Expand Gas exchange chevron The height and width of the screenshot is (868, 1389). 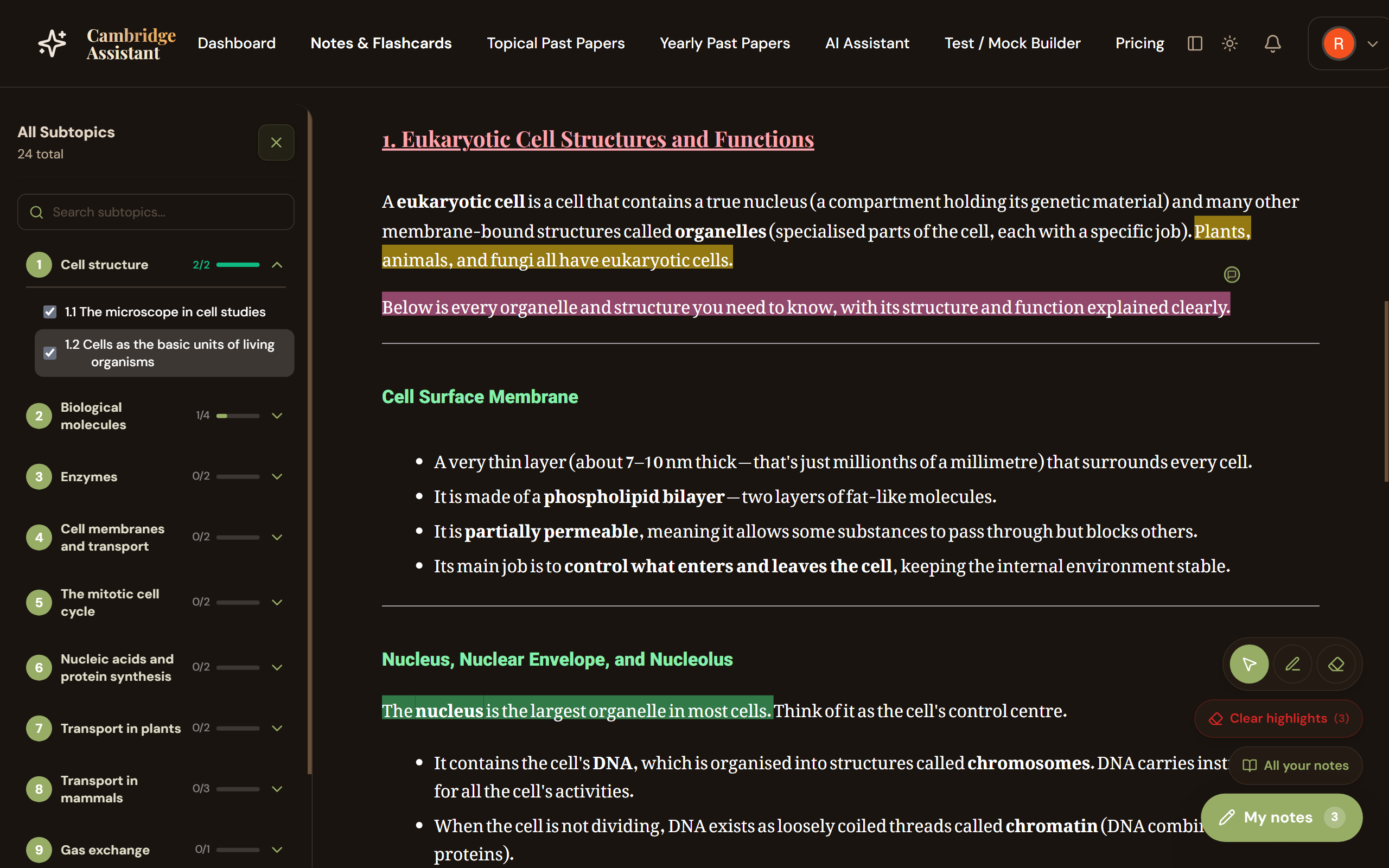coord(277,850)
